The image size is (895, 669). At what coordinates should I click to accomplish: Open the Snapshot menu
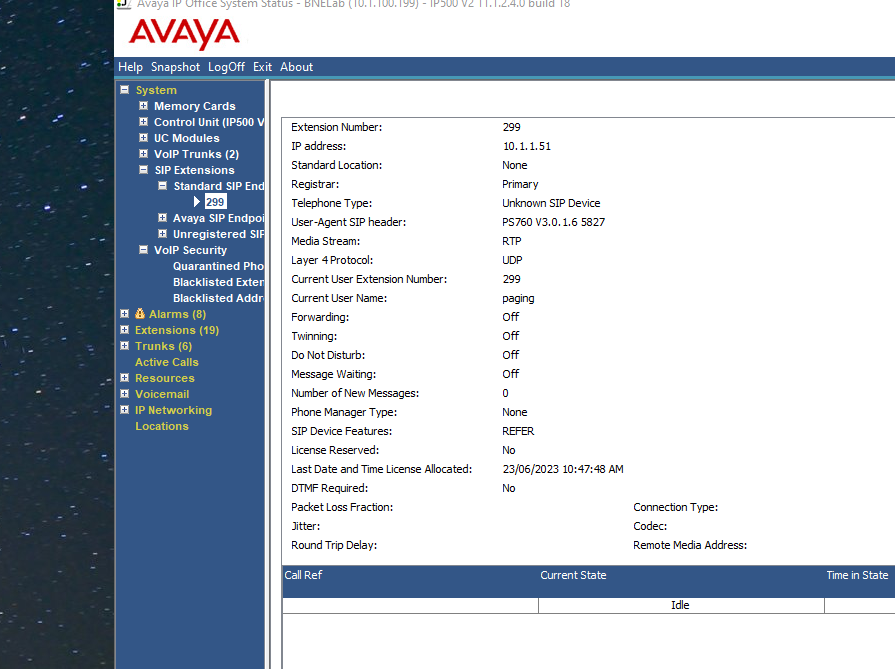tap(175, 67)
